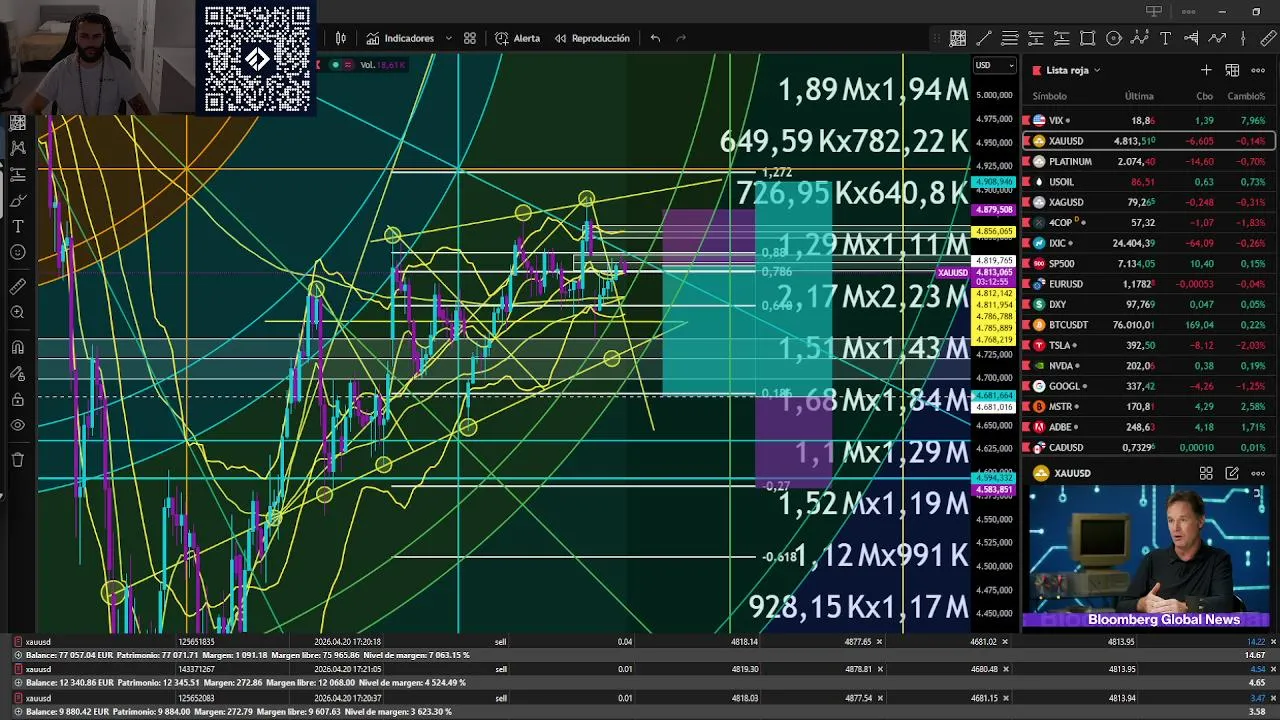
Task: Select the Gann box tool in favorites toolbar
Action: tap(958, 38)
